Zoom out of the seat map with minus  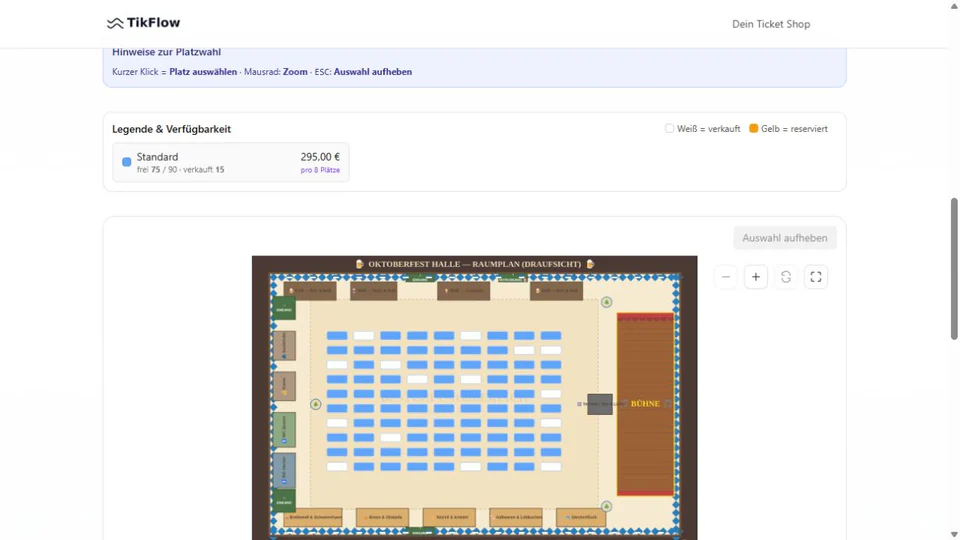click(726, 277)
